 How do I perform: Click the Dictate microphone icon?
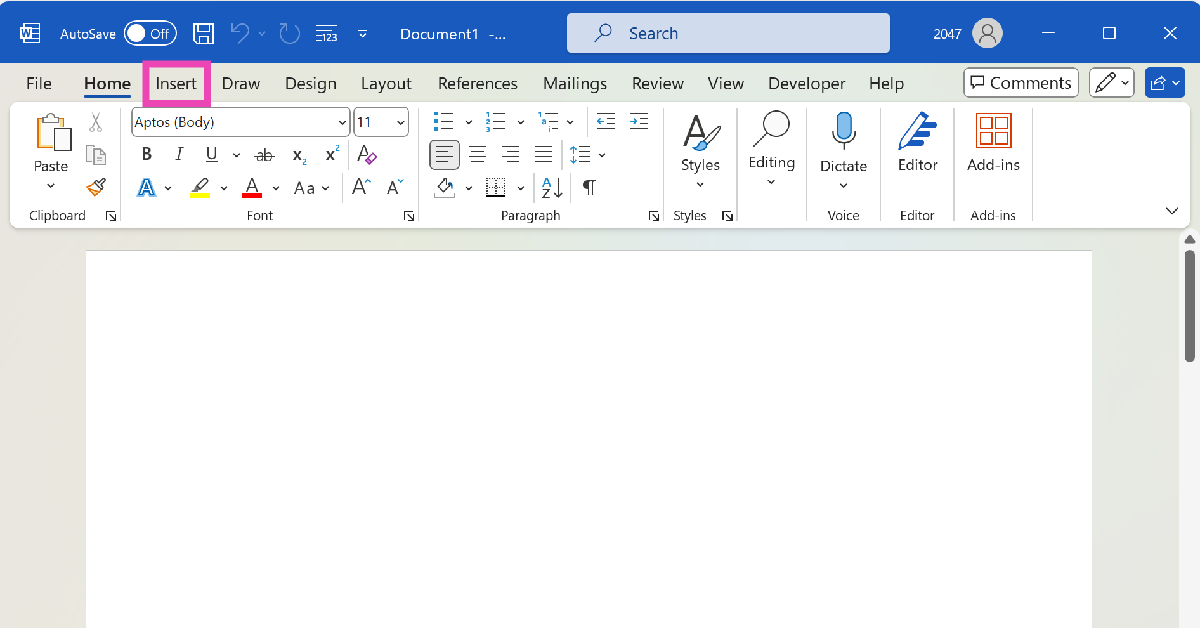click(x=843, y=132)
